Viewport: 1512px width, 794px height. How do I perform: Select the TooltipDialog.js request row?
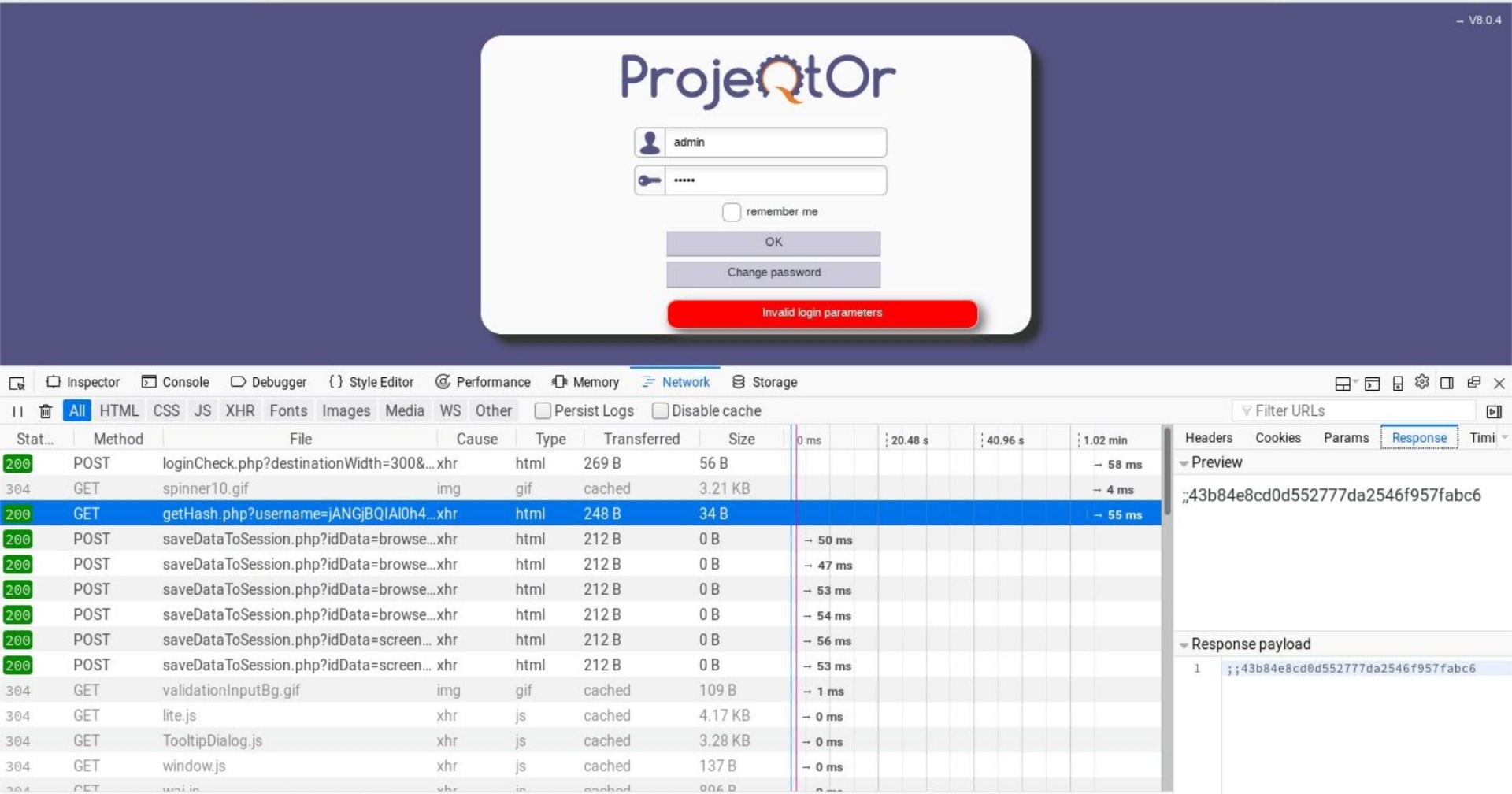580,741
